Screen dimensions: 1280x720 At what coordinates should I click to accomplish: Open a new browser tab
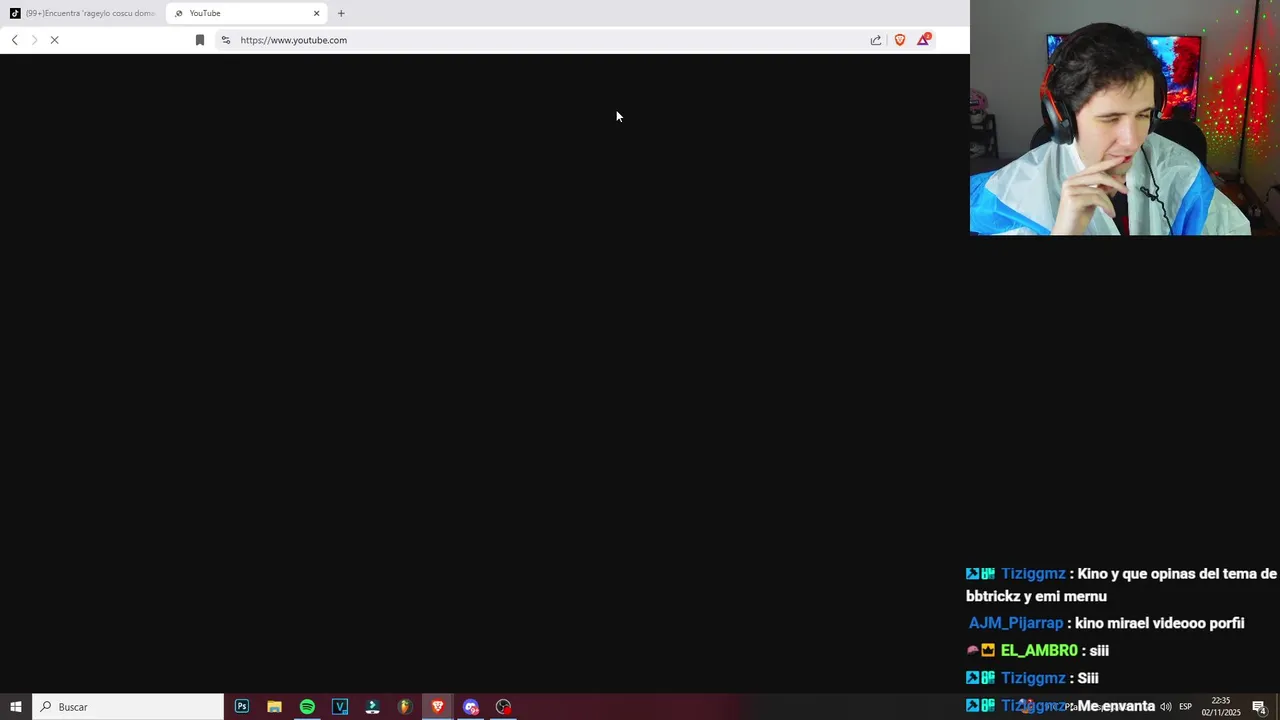pyautogui.click(x=341, y=13)
